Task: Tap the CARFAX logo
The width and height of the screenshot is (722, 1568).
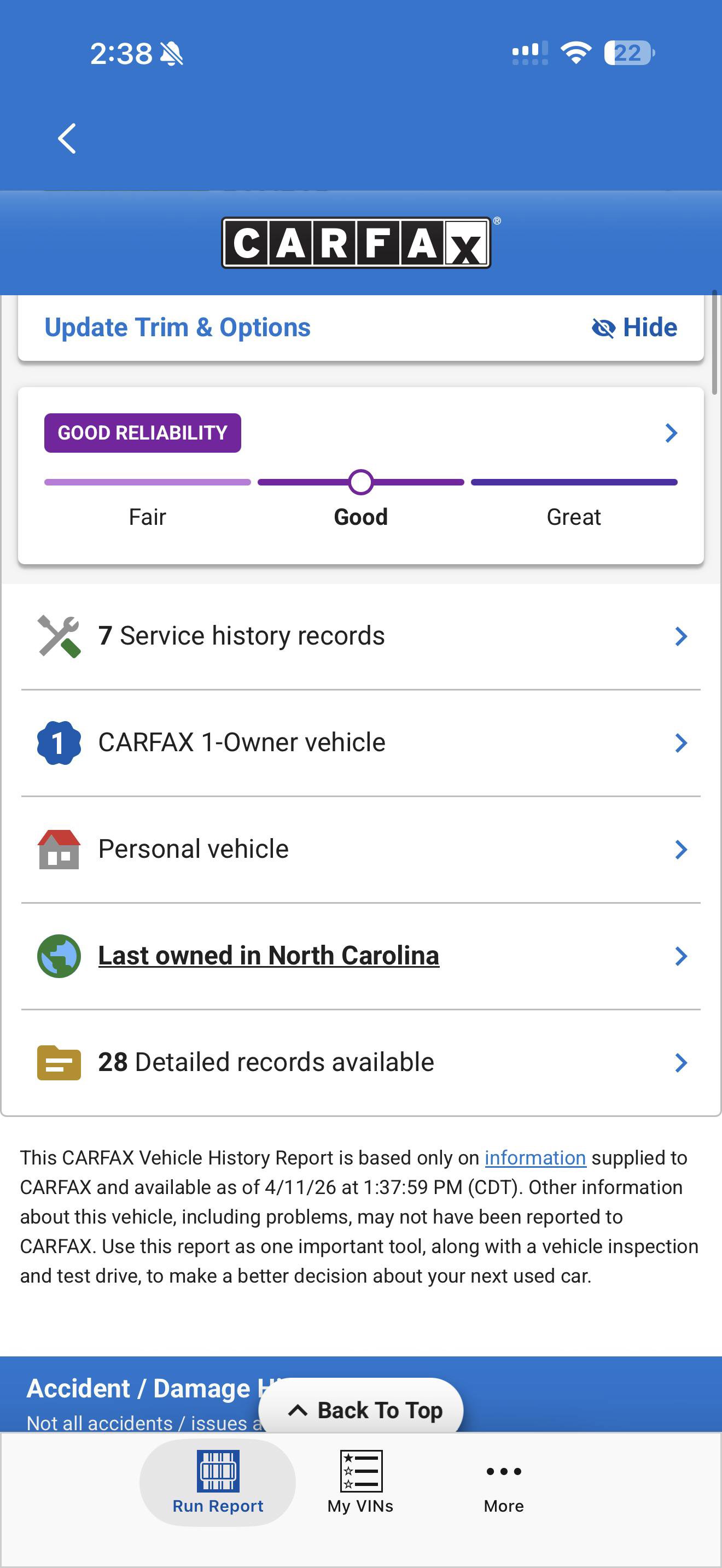Action: (x=356, y=243)
